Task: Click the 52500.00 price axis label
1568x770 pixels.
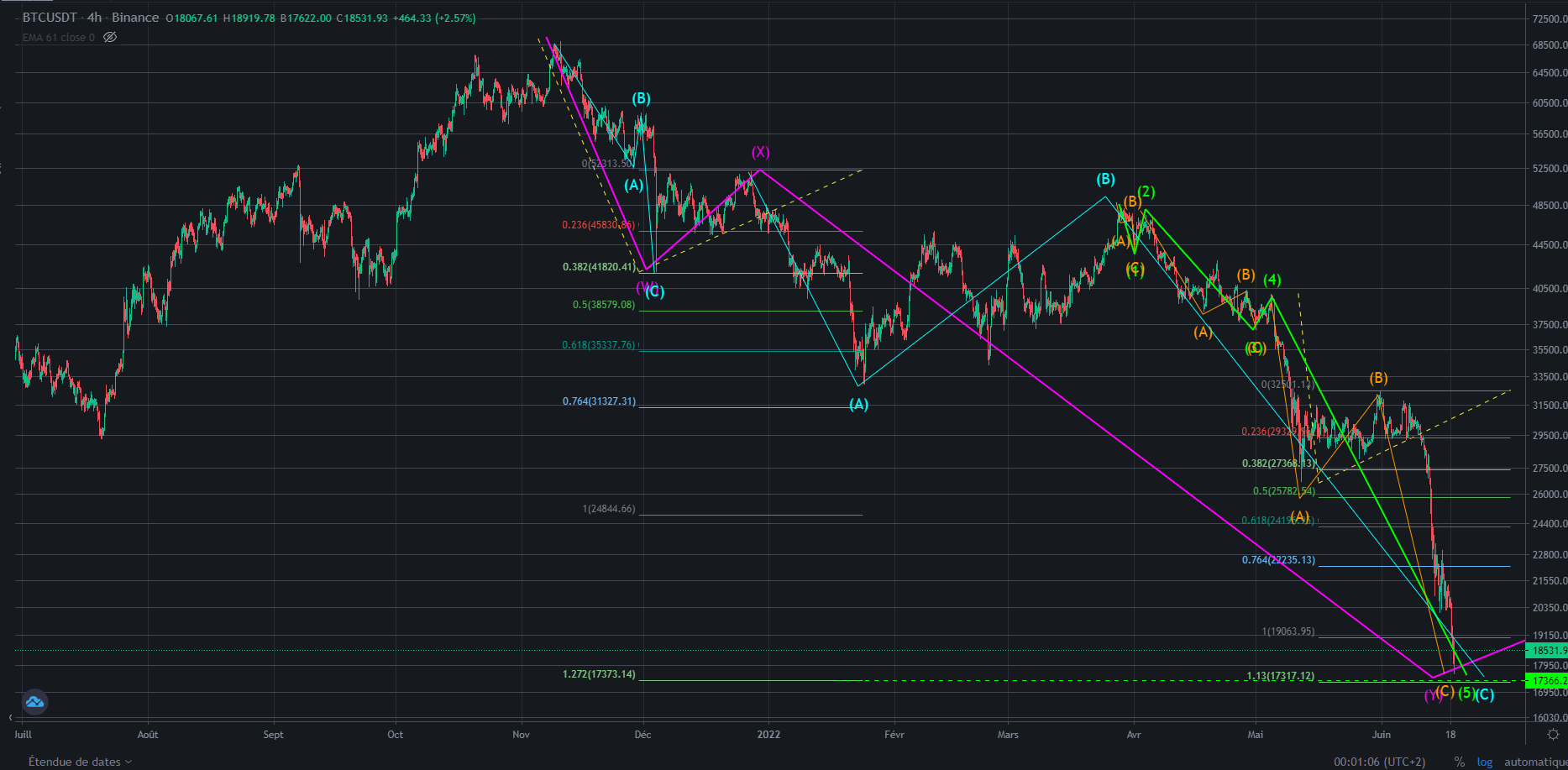Action: [1550, 169]
